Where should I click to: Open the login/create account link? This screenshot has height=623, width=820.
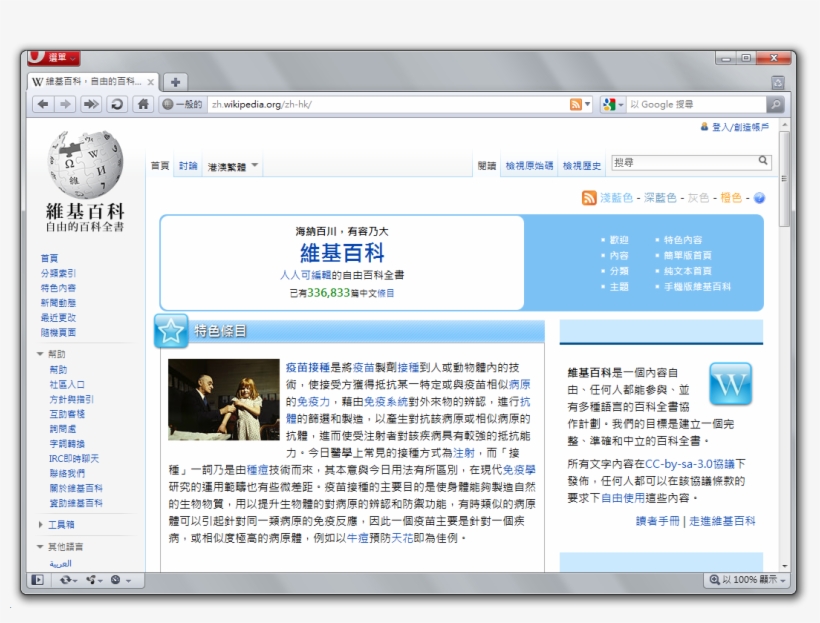click(740, 127)
